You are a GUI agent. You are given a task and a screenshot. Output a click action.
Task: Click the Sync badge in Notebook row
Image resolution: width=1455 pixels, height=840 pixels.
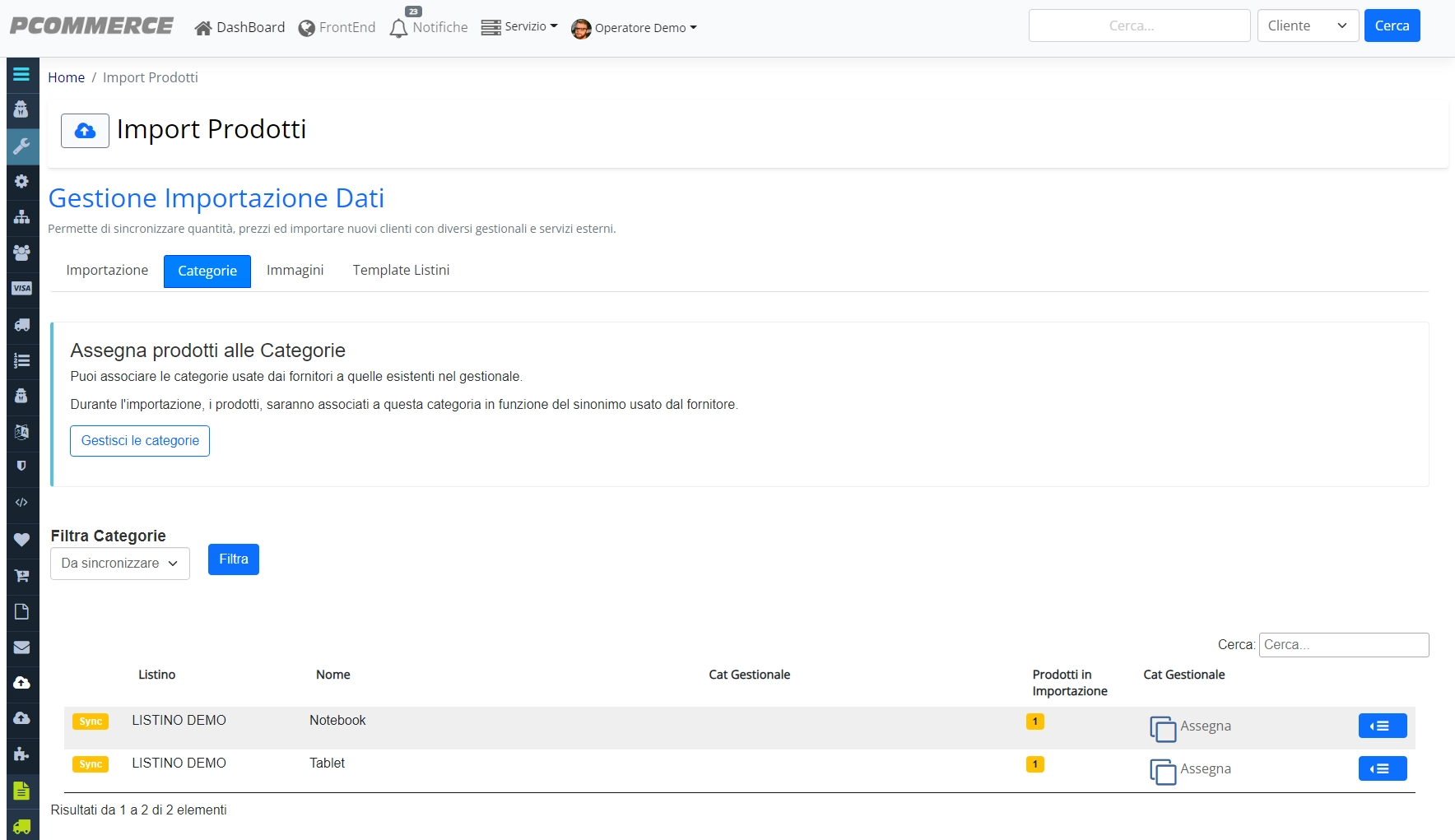(x=91, y=722)
